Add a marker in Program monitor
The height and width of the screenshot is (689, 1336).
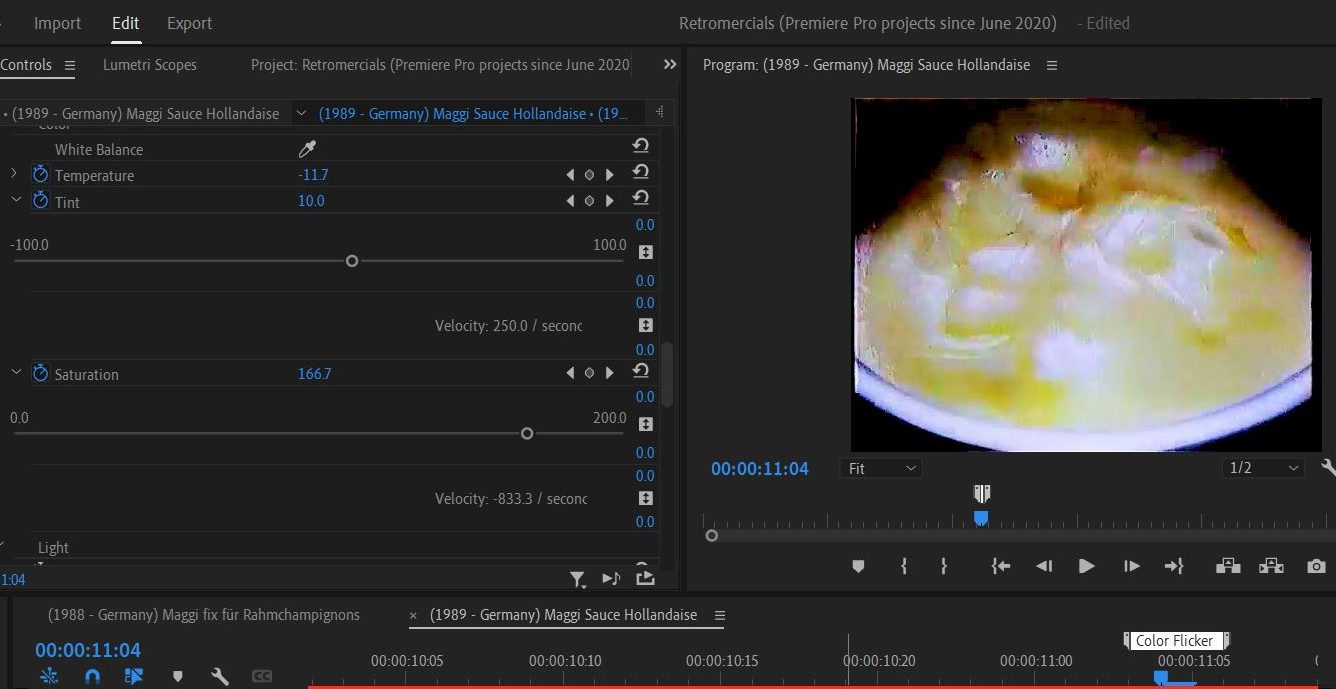(858, 566)
